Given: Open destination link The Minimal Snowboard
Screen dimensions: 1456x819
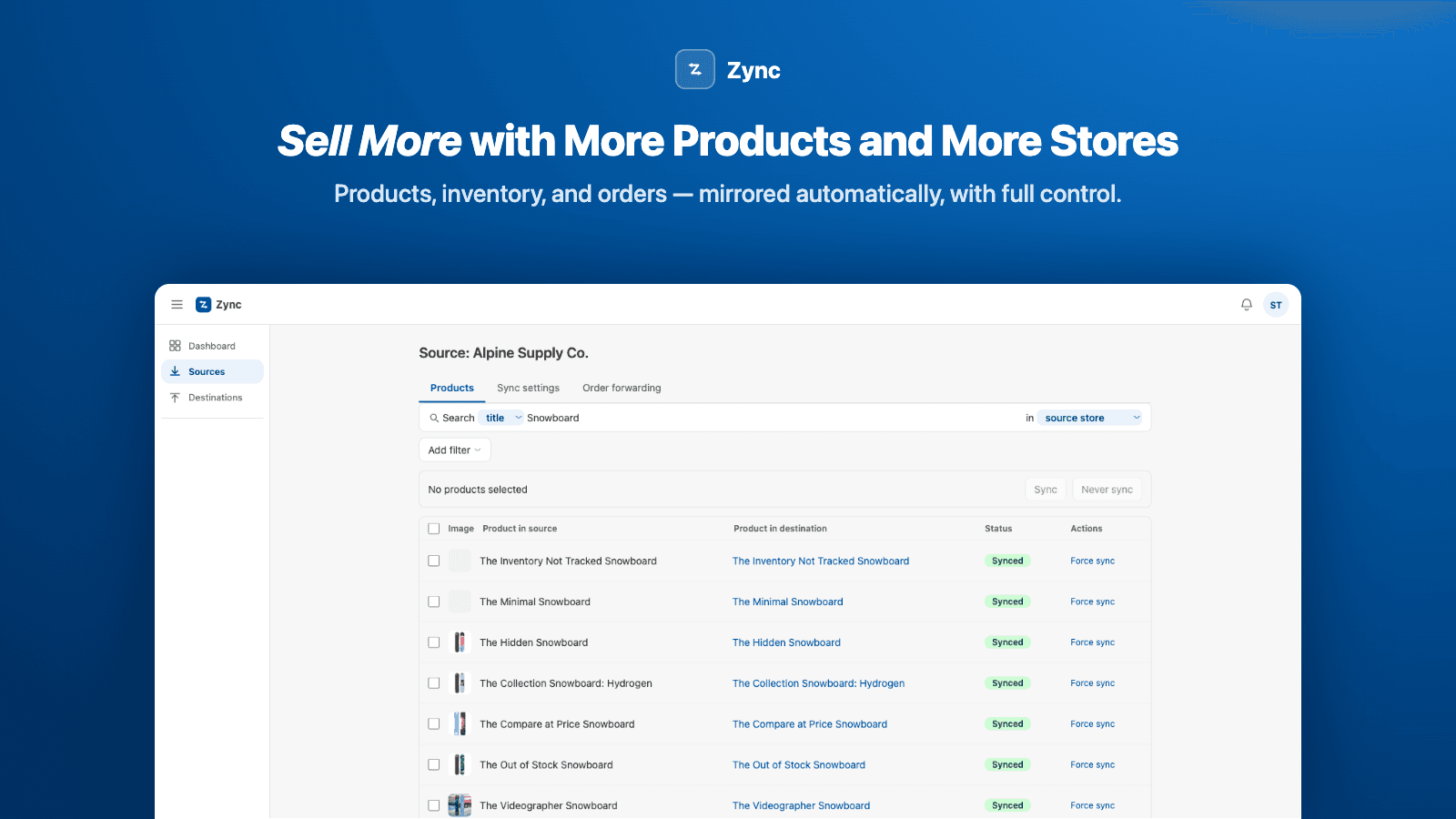Looking at the screenshot, I should coord(788,602).
